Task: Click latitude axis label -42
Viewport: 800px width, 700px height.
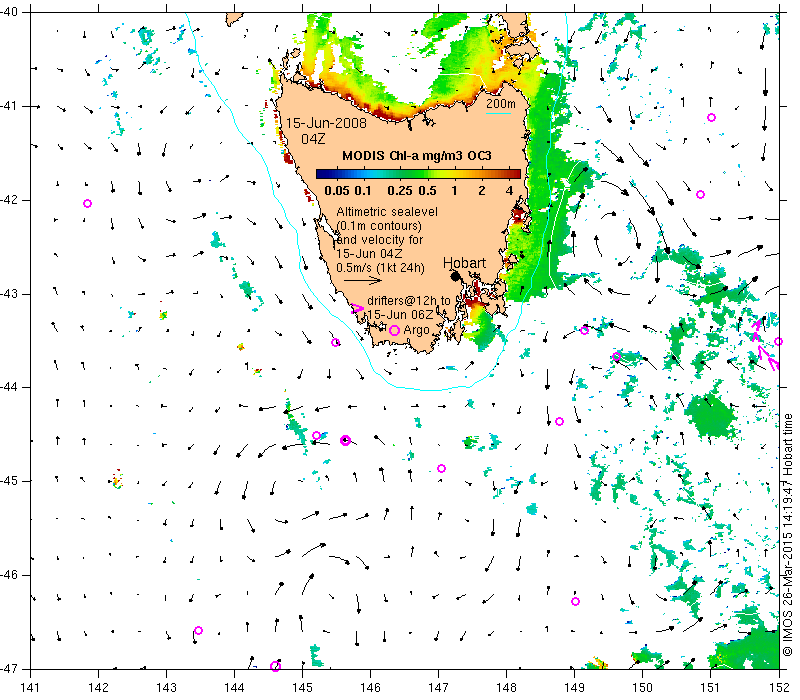Action: click(x=8, y=200)
